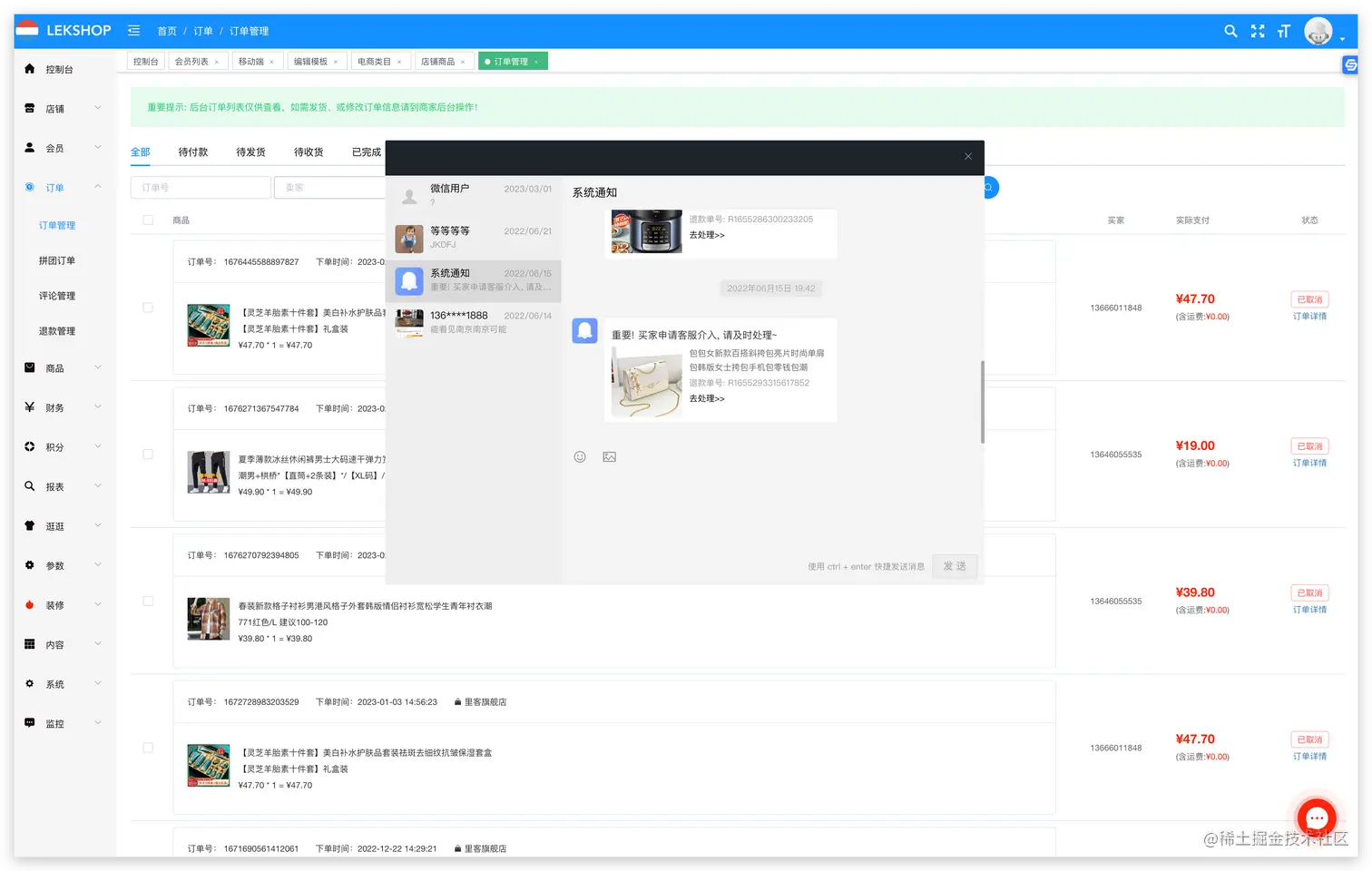Attach image in chat window
The image size is (1372, 871).
610,457
